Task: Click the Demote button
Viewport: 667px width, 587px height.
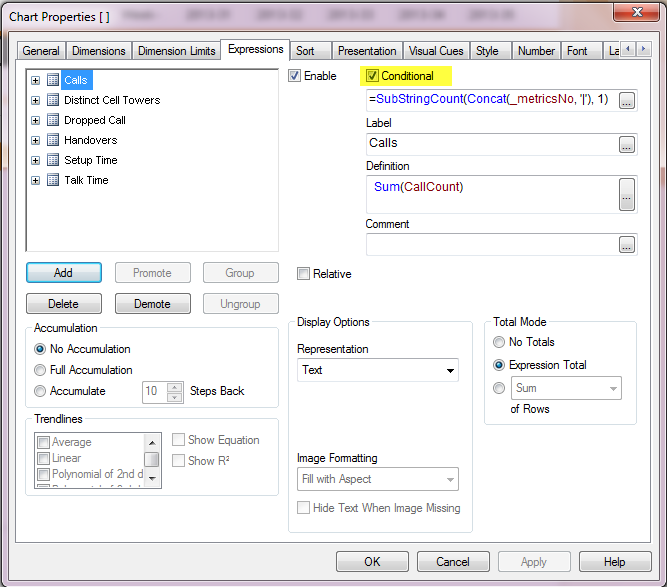Action: (x=153, y=304)
